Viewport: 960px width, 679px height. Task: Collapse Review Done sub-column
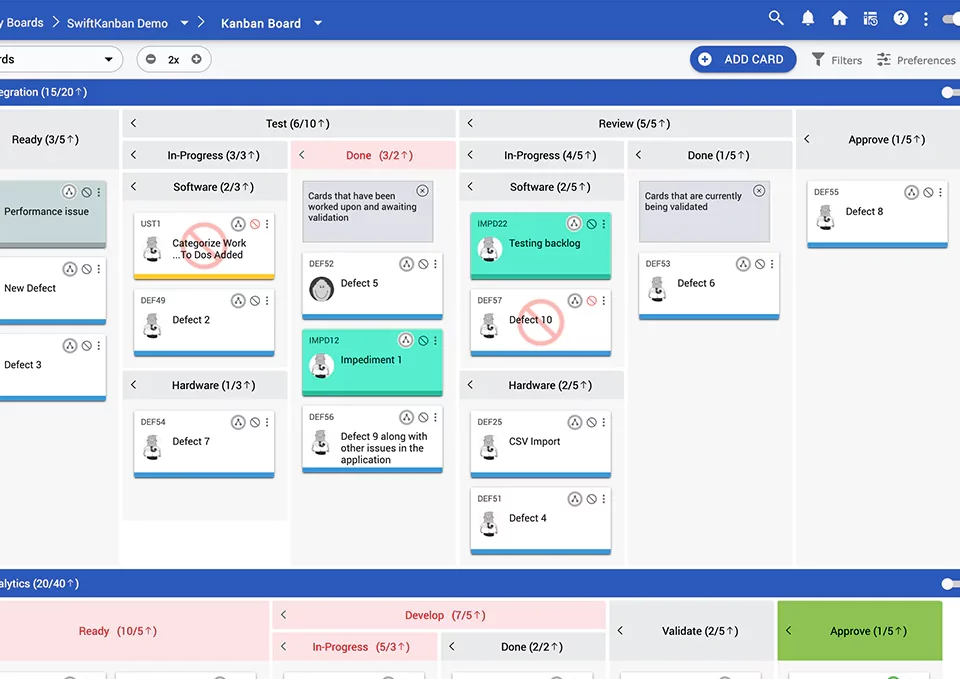click(x=639, y=155)
